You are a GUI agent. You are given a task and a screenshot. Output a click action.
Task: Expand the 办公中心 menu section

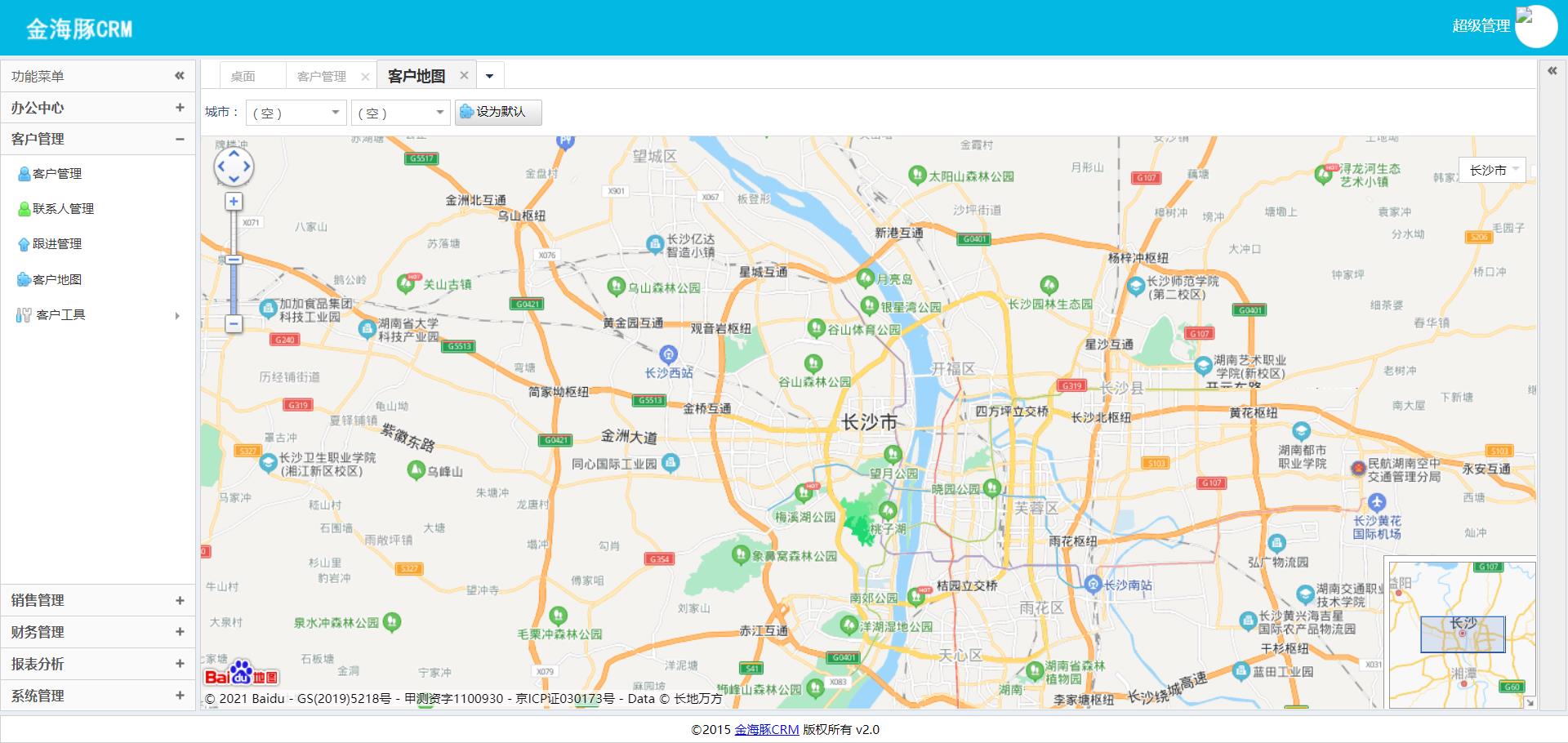180,108
